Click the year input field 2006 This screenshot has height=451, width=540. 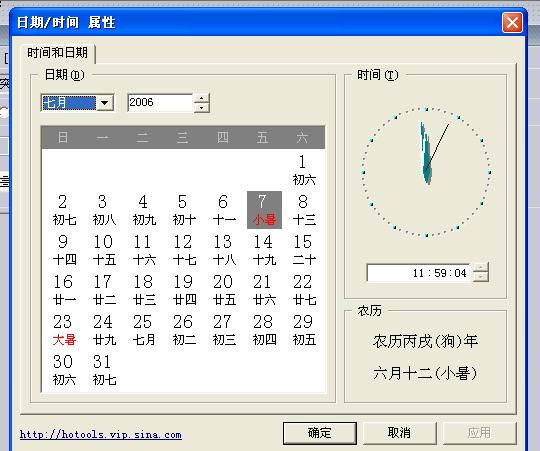[x=160, y=103]
